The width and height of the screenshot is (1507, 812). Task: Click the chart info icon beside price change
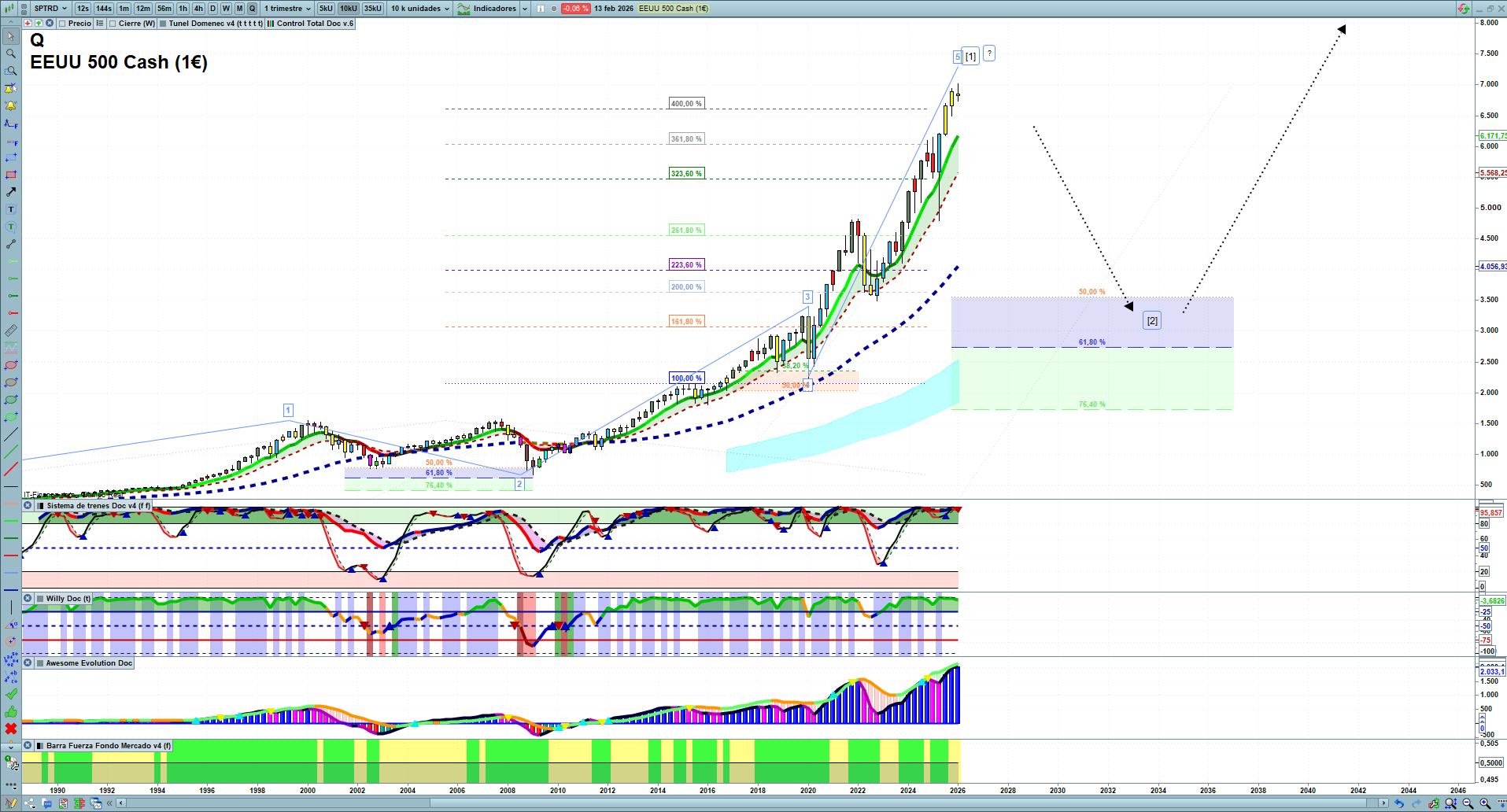[541, 9]
